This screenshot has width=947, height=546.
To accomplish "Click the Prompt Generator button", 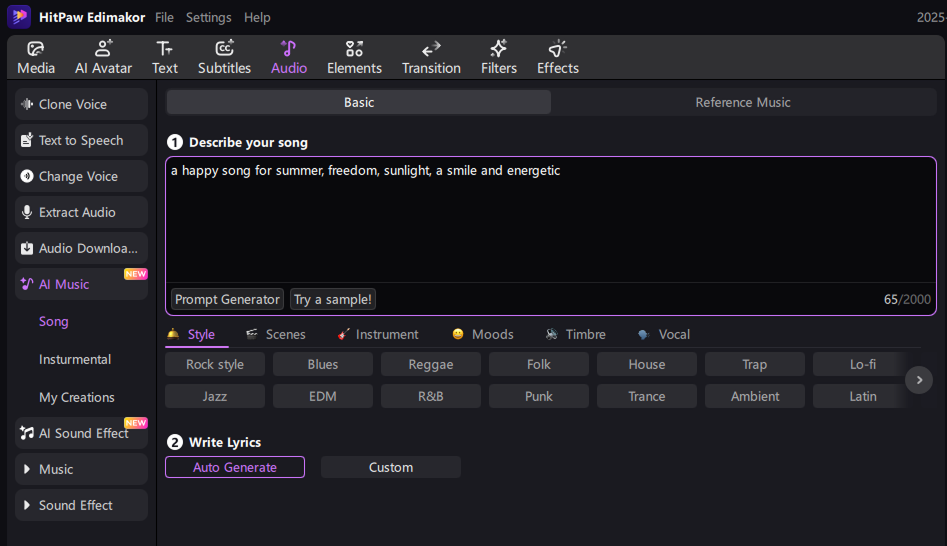I will pyautogui.click(x=227, y=299).
